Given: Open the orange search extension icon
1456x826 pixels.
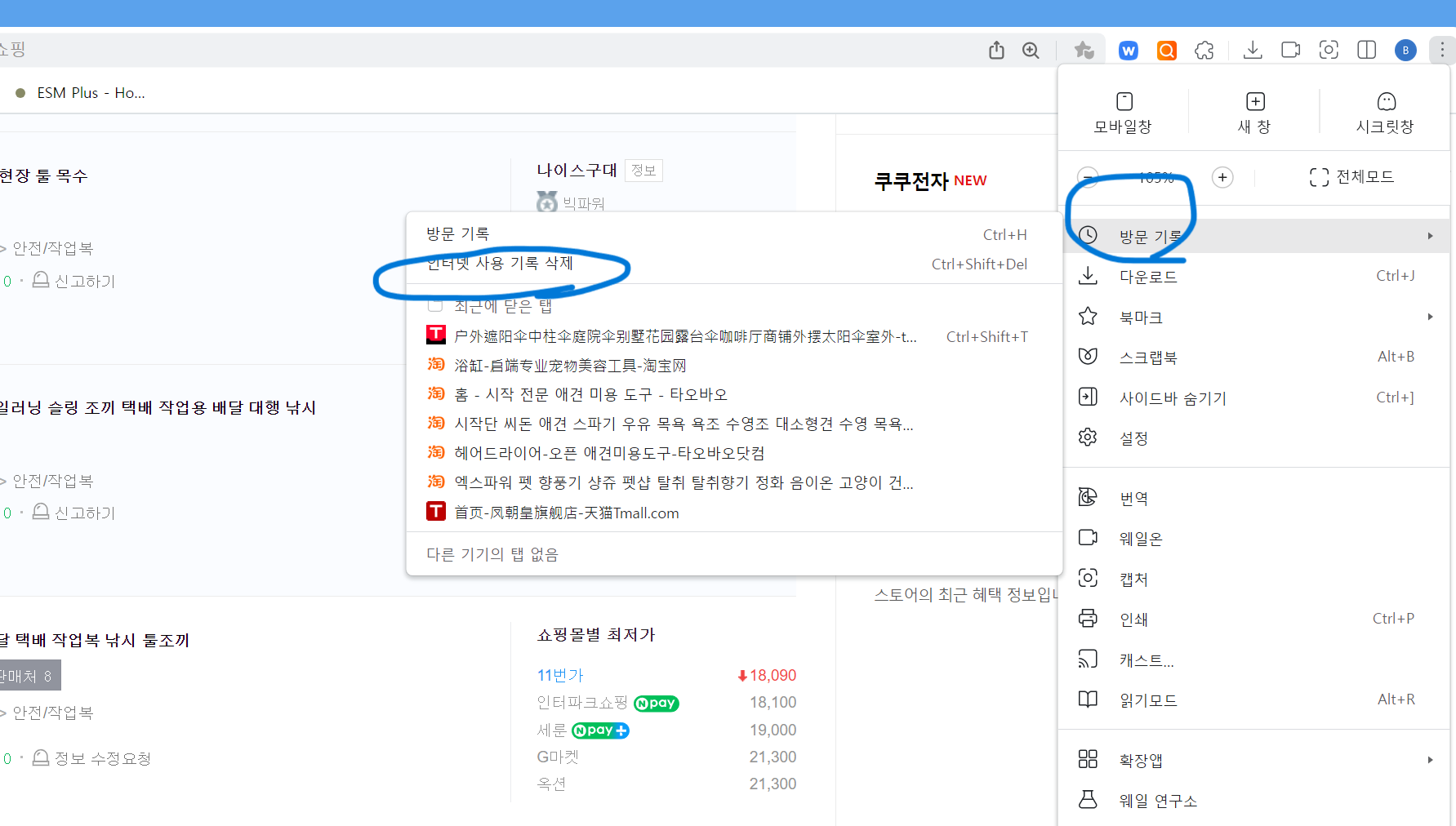Looking at the screenshot, I should click(1167, 51).
